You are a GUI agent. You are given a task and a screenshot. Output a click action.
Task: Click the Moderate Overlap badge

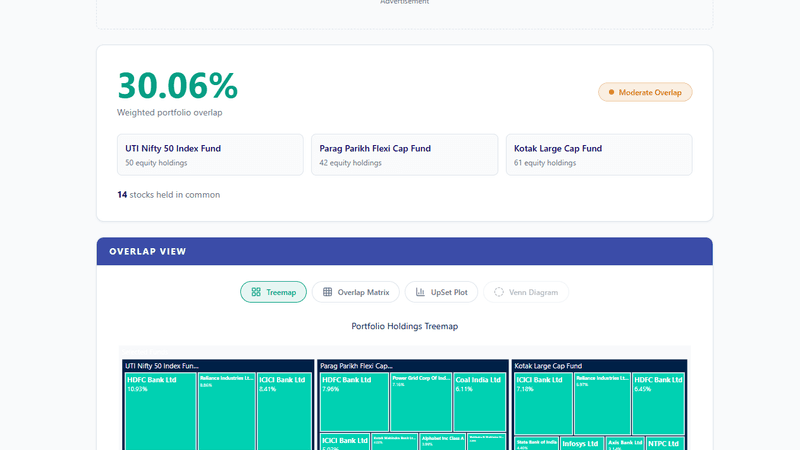point(645,92)
